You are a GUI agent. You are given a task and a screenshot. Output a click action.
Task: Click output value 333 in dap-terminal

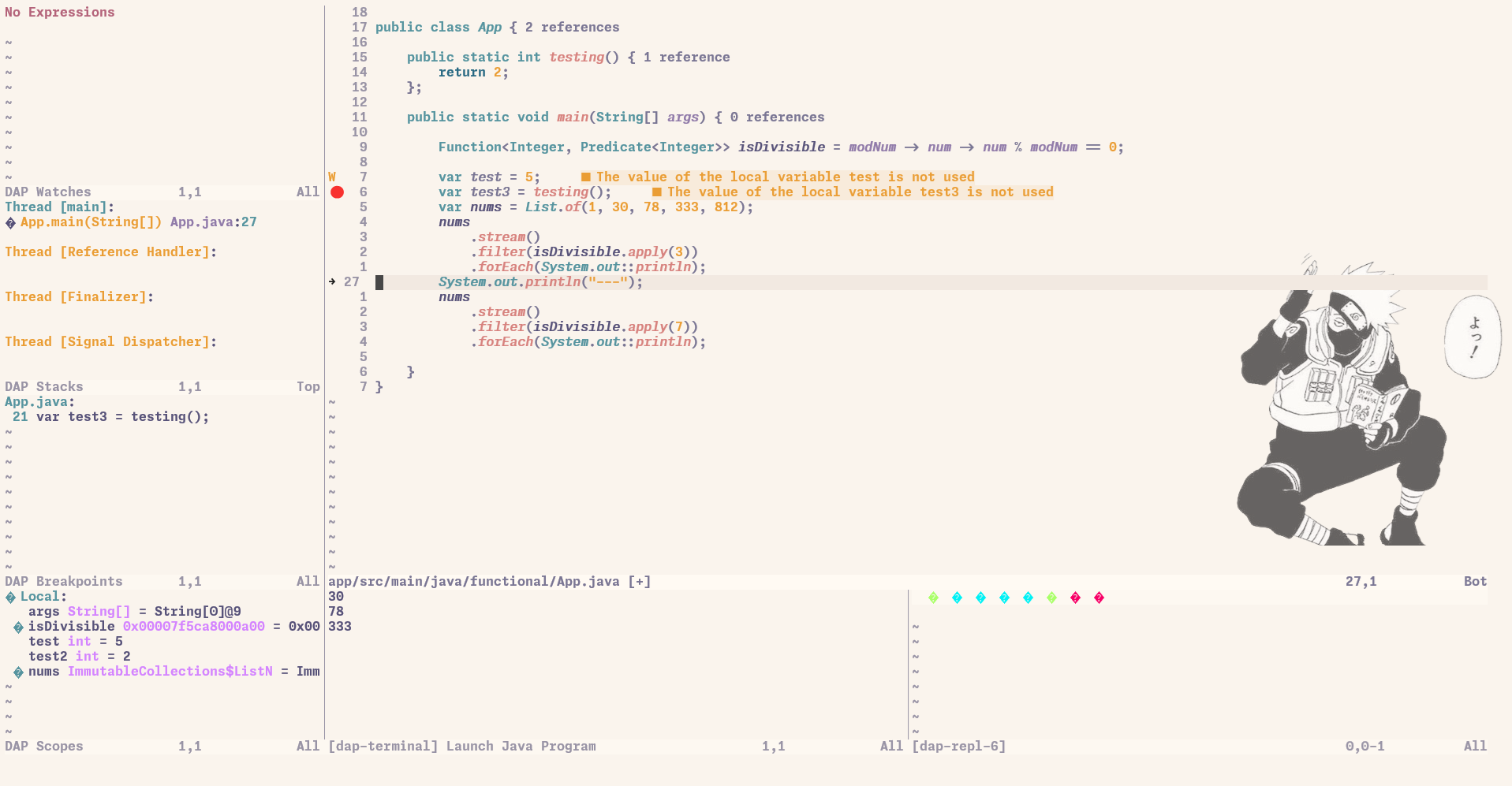click(x=340, y=626)
